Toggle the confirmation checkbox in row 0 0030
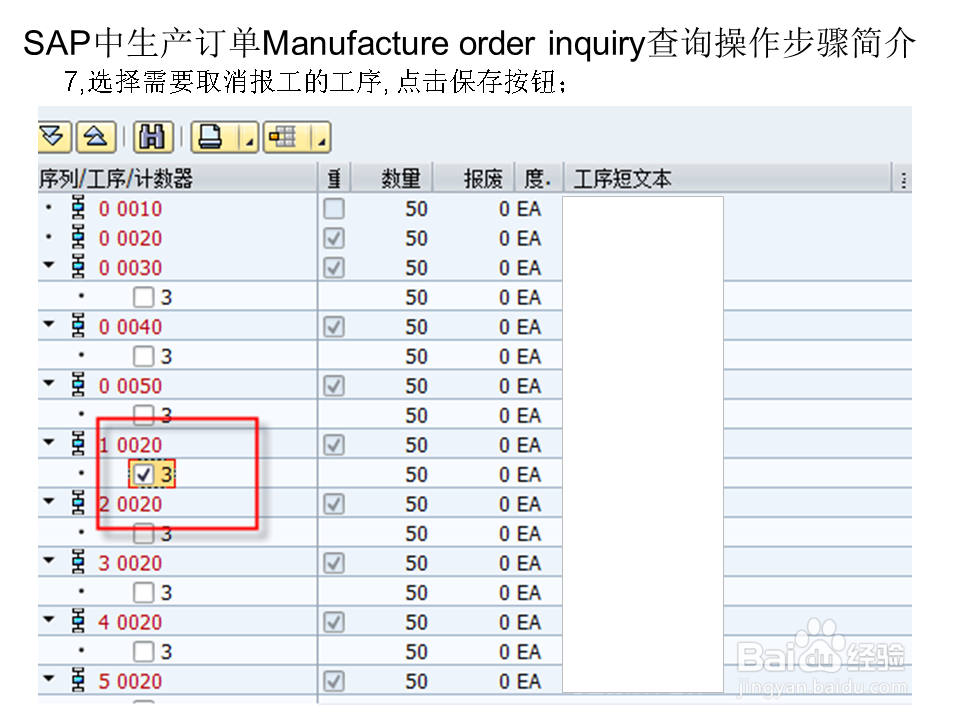 pyautogui.click(x=334, y=268)
